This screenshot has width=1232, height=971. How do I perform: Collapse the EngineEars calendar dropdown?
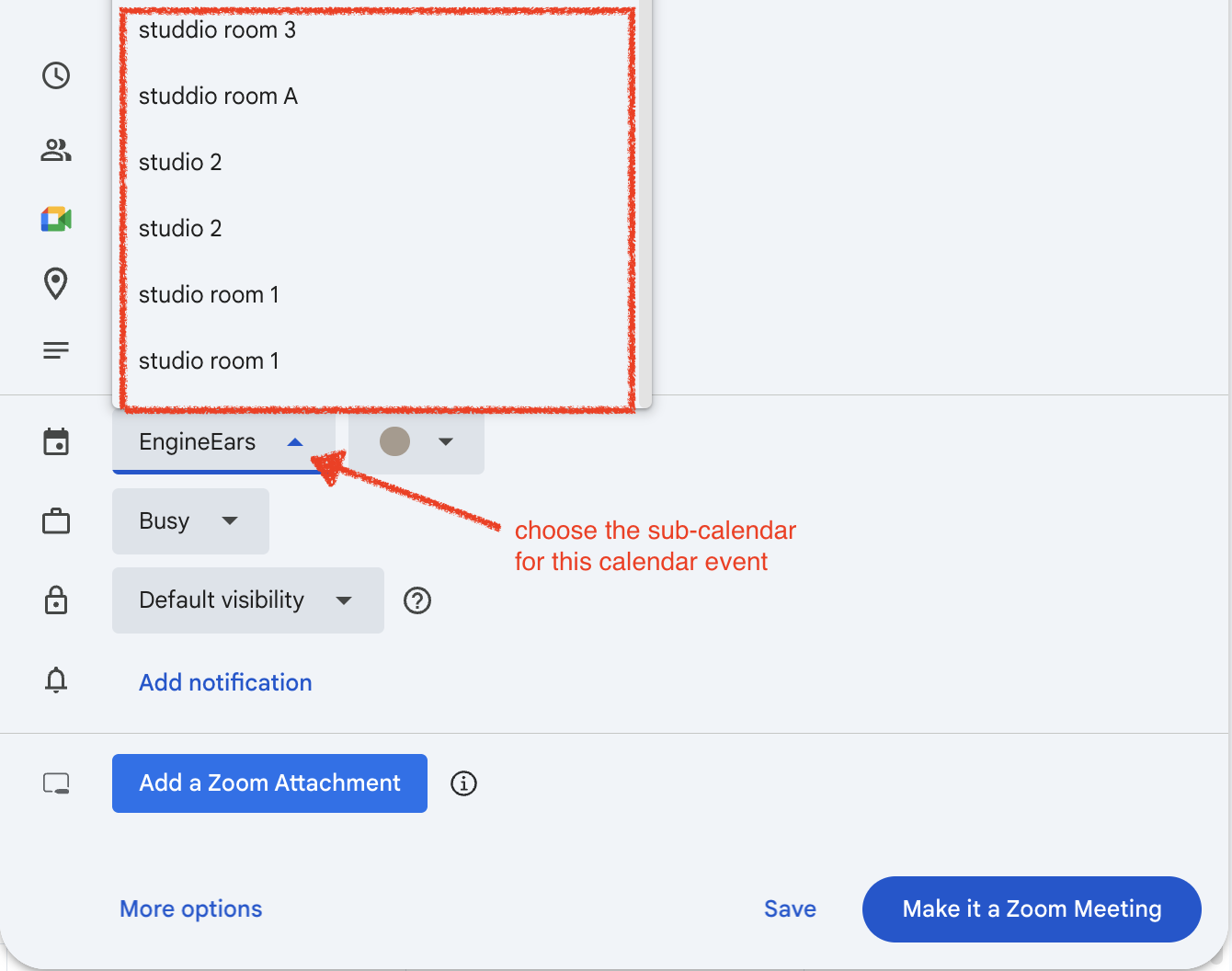pyautogui.click(x=222, y=442)
